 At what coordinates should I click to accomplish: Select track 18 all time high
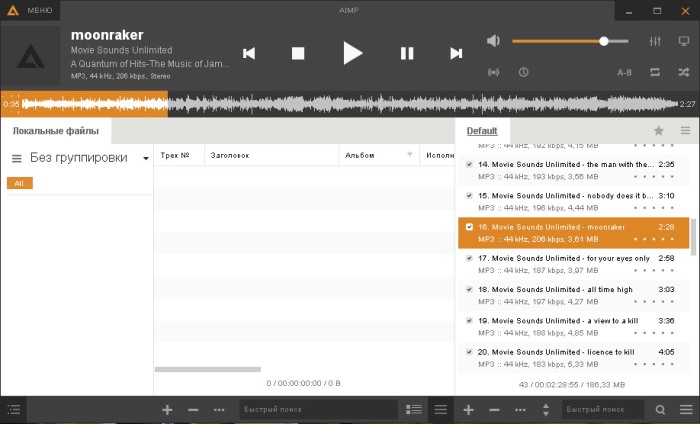coord(574,295)
